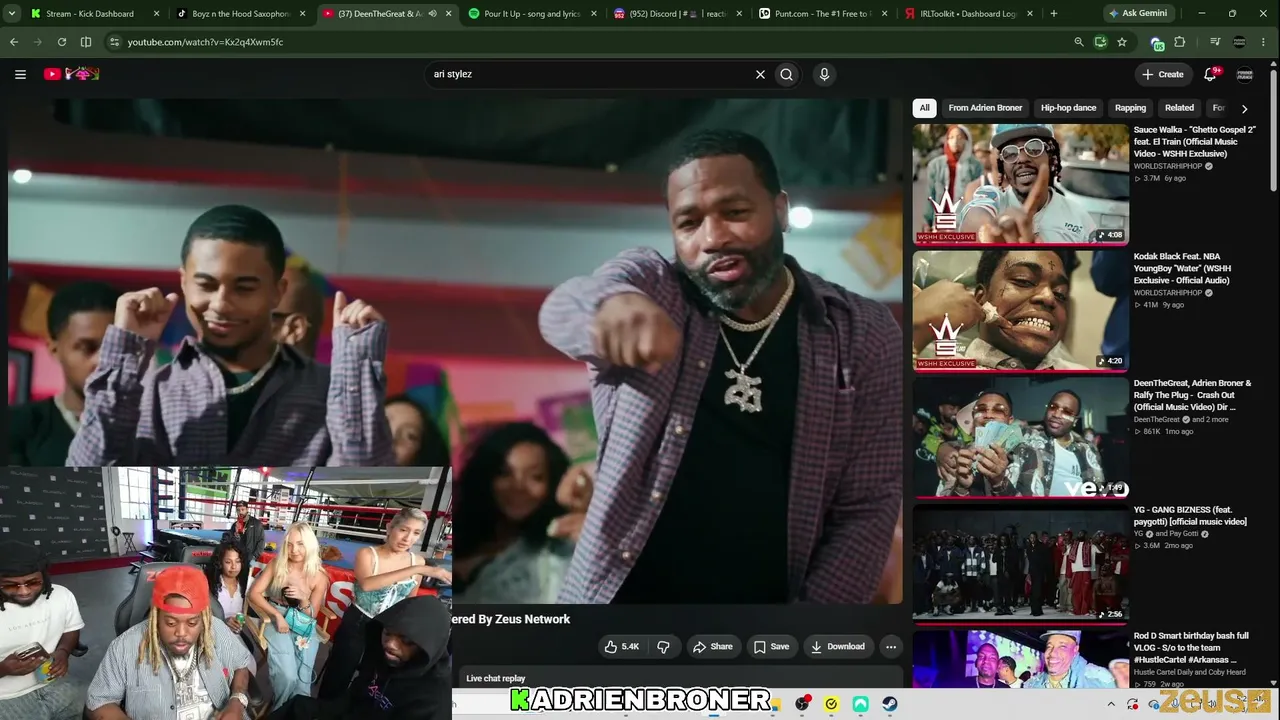The image size is (1280, 720).
Task: Click the Sauce Walka Ghetto Gospel 2 title
Action: (x=1194, y=142)
